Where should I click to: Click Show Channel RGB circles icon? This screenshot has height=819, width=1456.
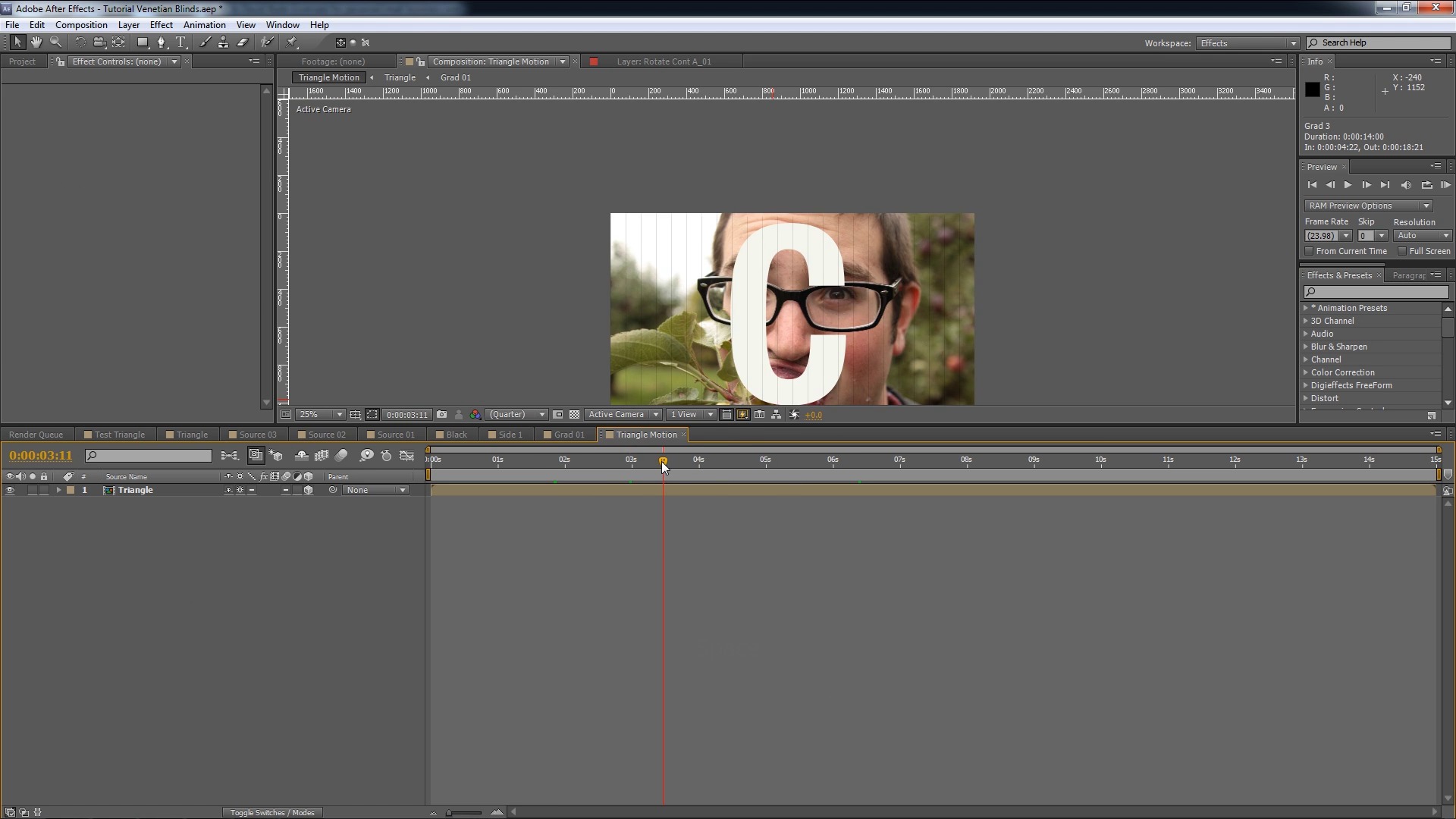click(475, 415)
